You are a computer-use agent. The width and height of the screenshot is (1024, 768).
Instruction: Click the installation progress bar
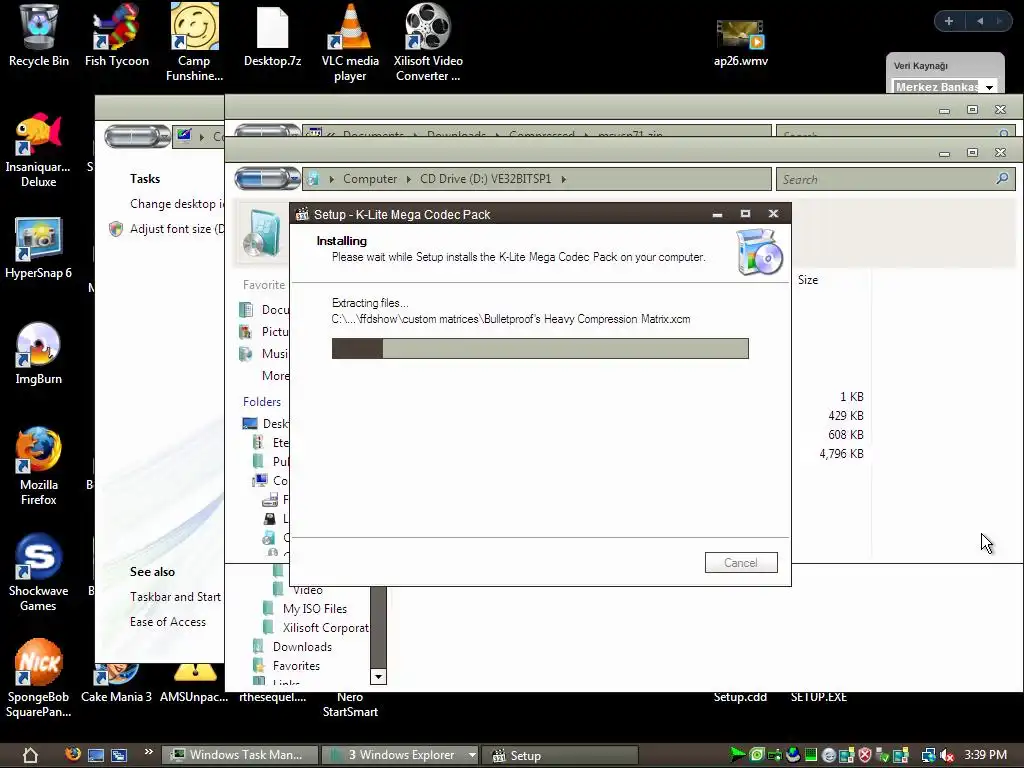[x=540, y=348]
